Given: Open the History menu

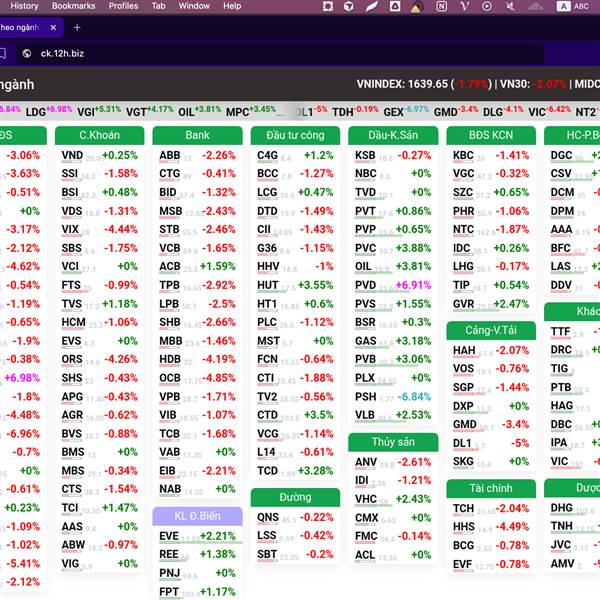Looking at the screenshot, I should [24, 6].
